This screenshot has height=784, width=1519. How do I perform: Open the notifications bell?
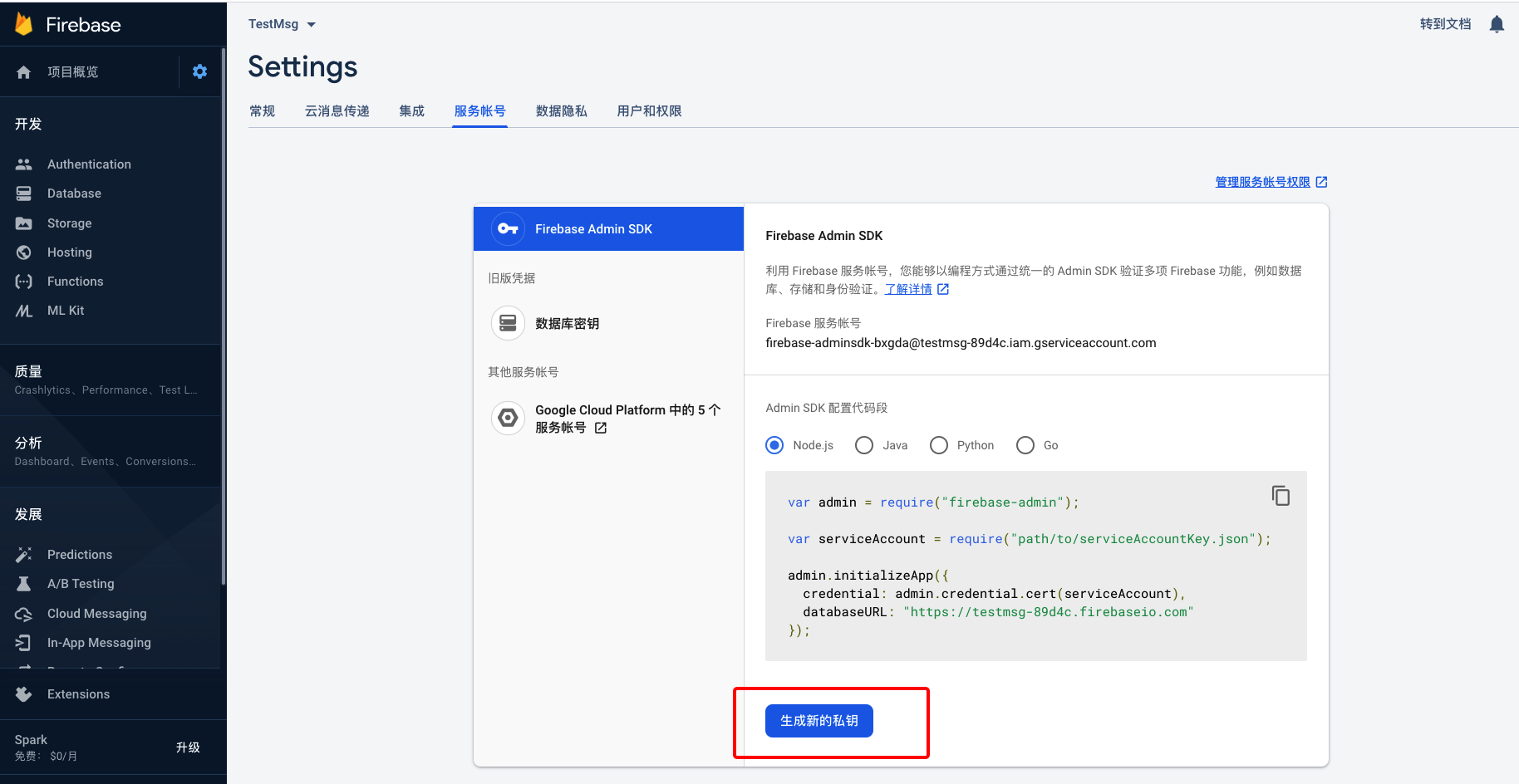(1496, 23)
